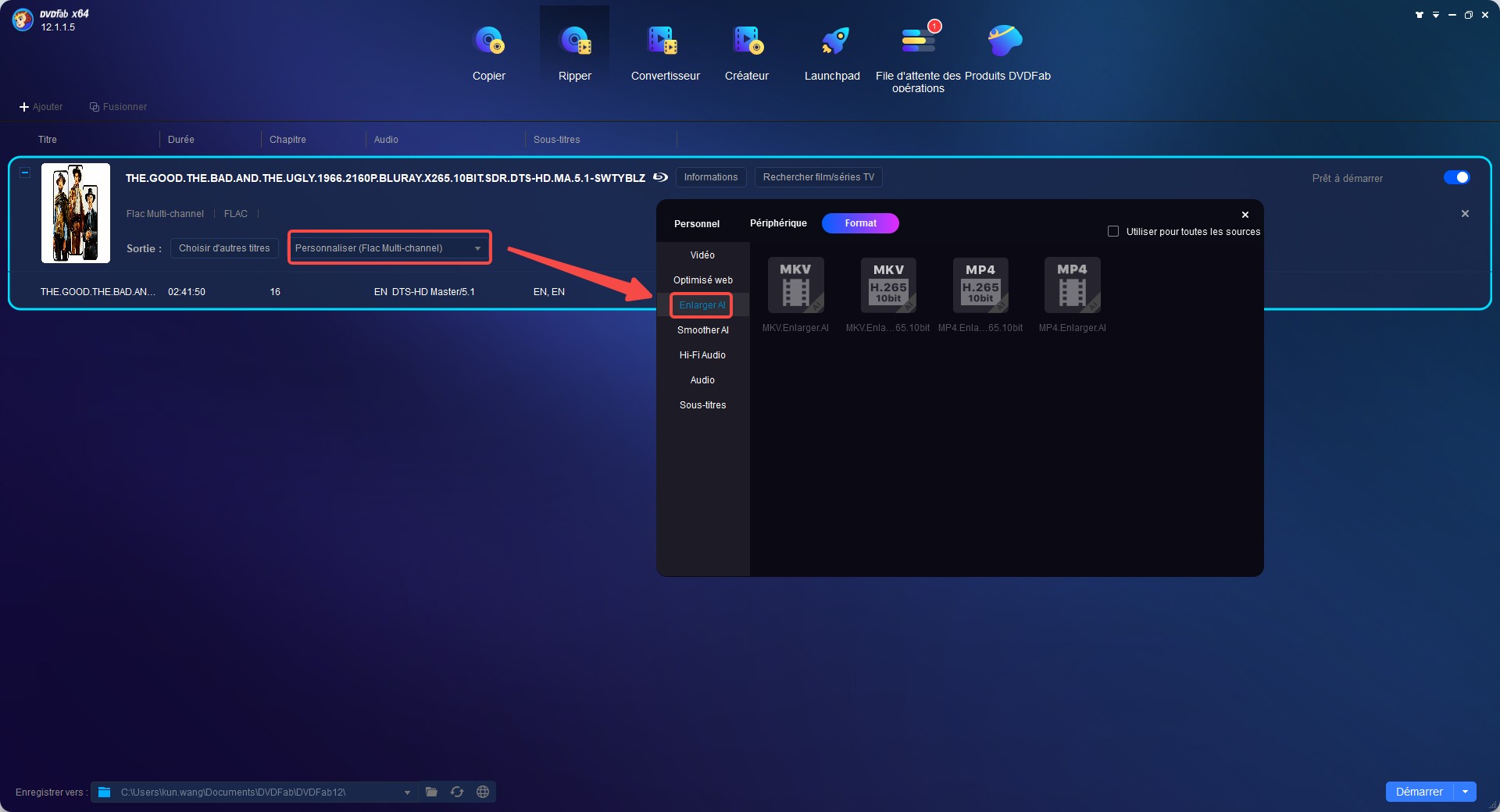Check Utiliser pour toutes les sources
The height and width of the screenshot is (812, 1500).
pyautogui.click(x=1113, y=231)
